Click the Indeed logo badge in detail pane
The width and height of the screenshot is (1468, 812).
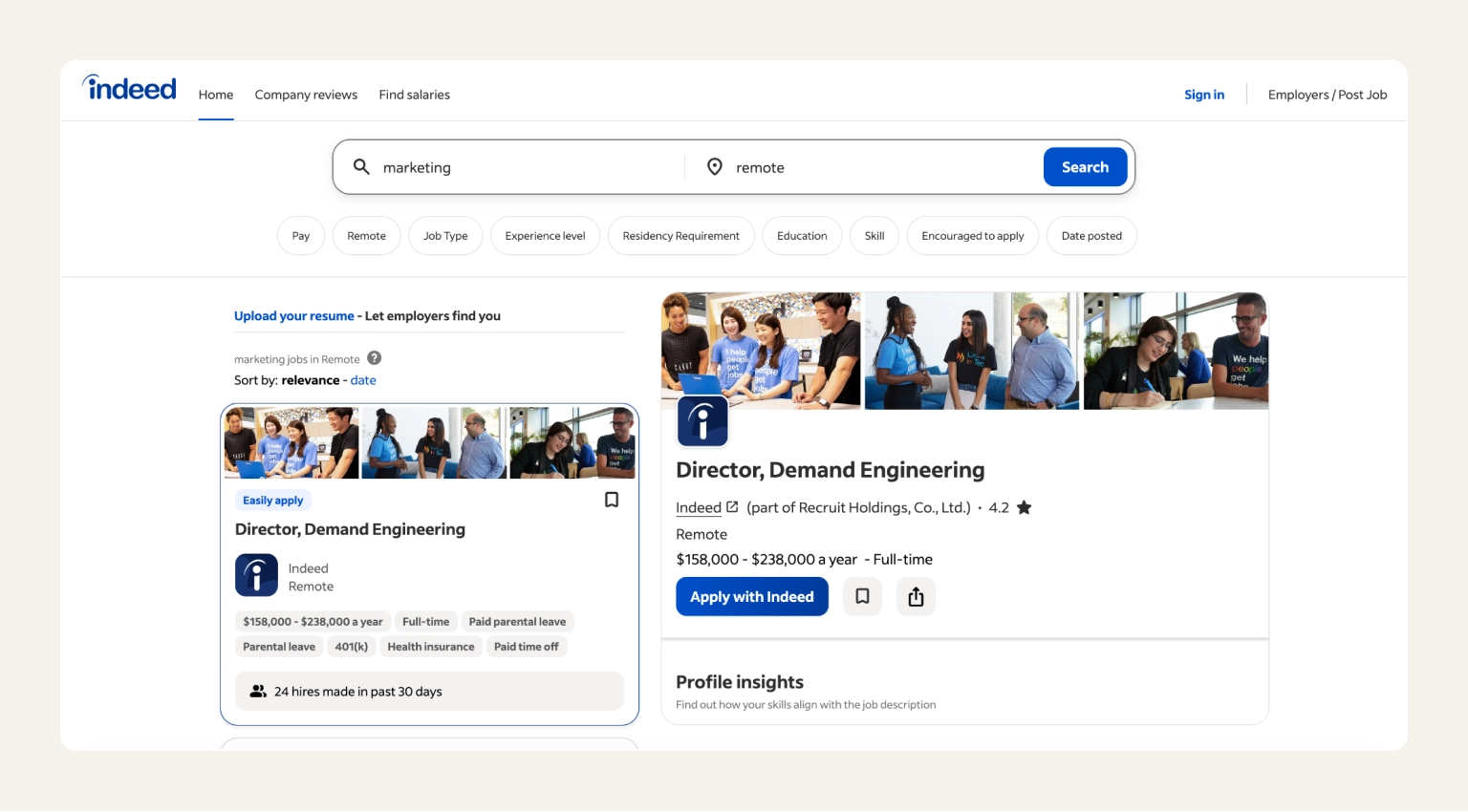(x=702, y=421)
